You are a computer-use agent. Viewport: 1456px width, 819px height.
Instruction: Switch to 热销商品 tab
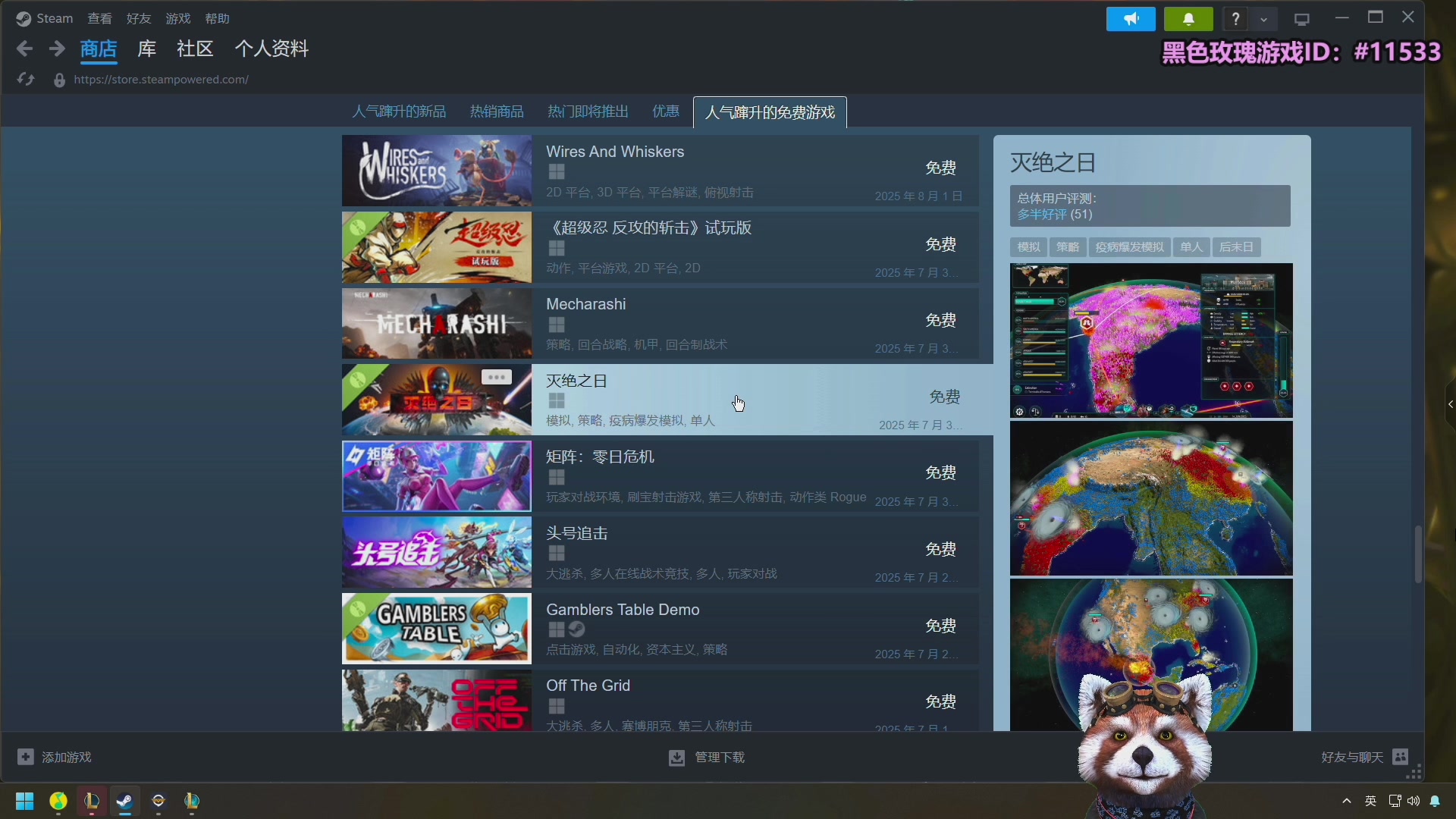pos(497,112)
